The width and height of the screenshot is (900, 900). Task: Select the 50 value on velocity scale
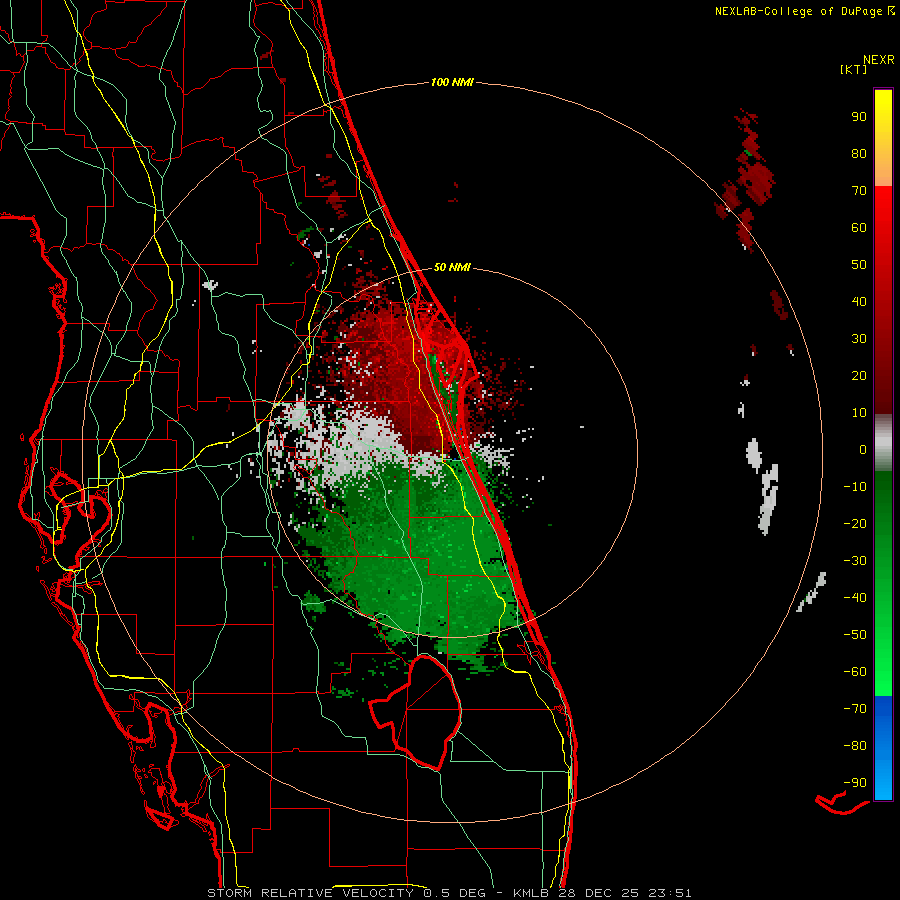click(x=859, y=265)
